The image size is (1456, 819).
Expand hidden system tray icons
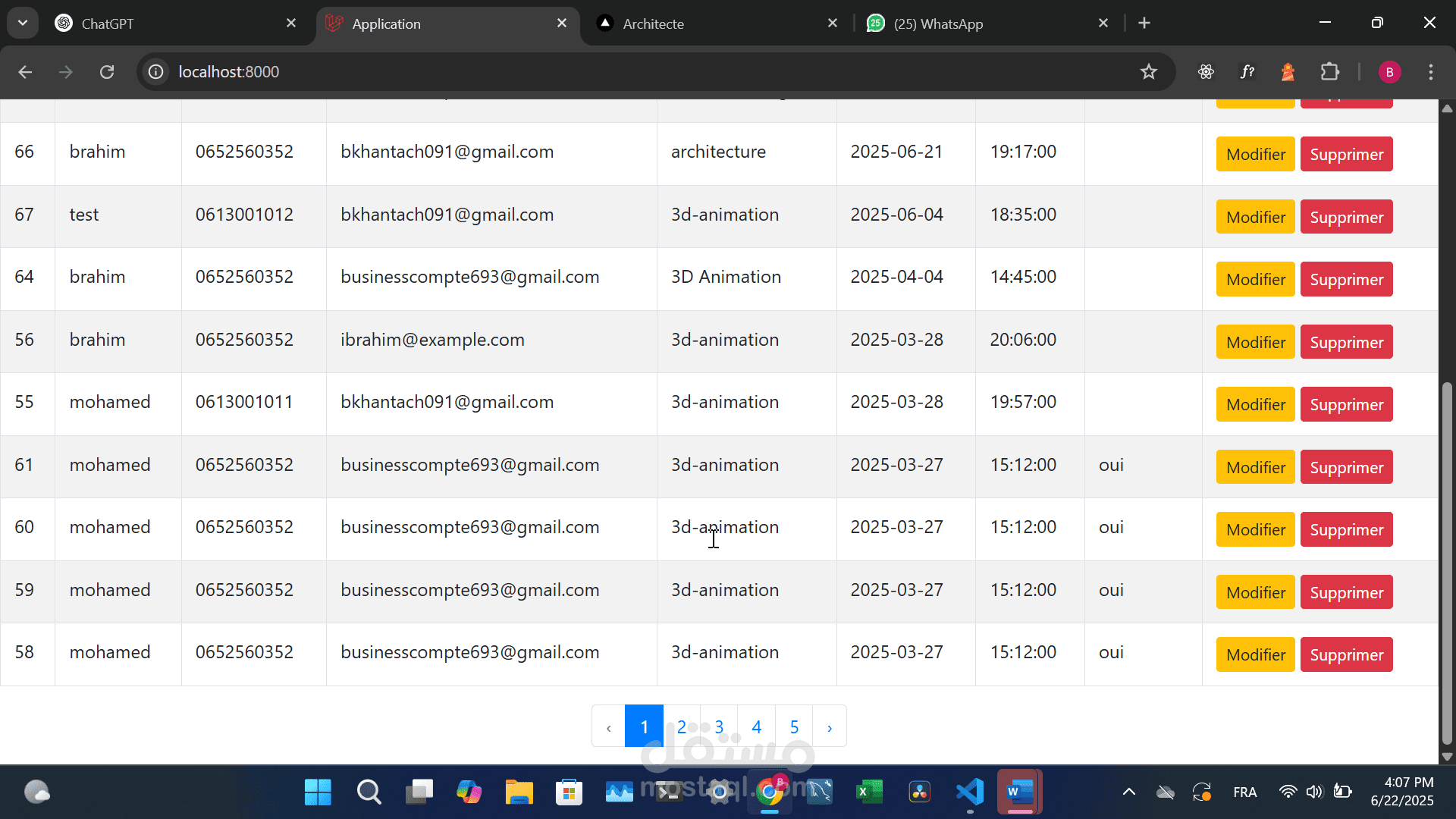click(1128, 792)
